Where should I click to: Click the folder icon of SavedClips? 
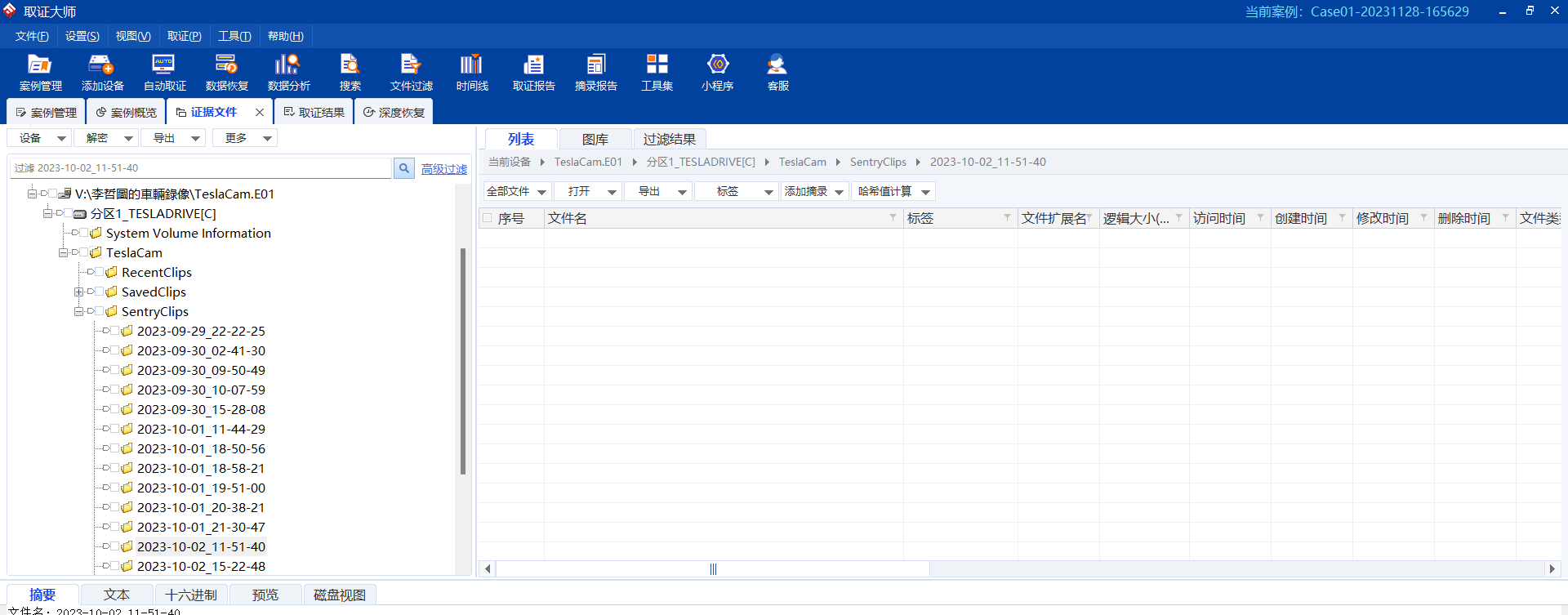(111, 292)
